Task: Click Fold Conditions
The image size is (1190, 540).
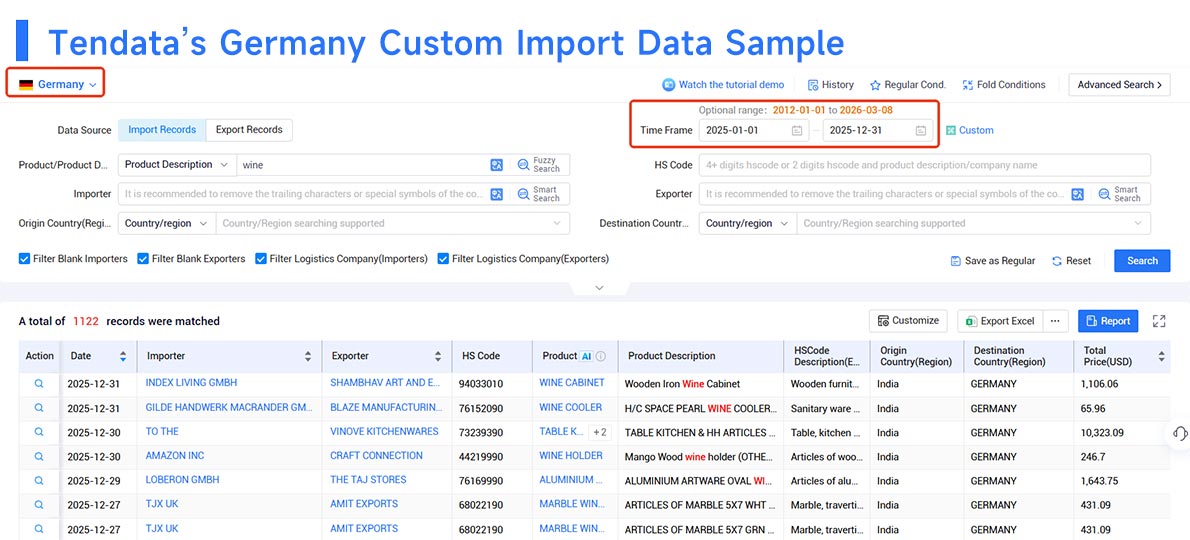Action: pos(1003,85)
